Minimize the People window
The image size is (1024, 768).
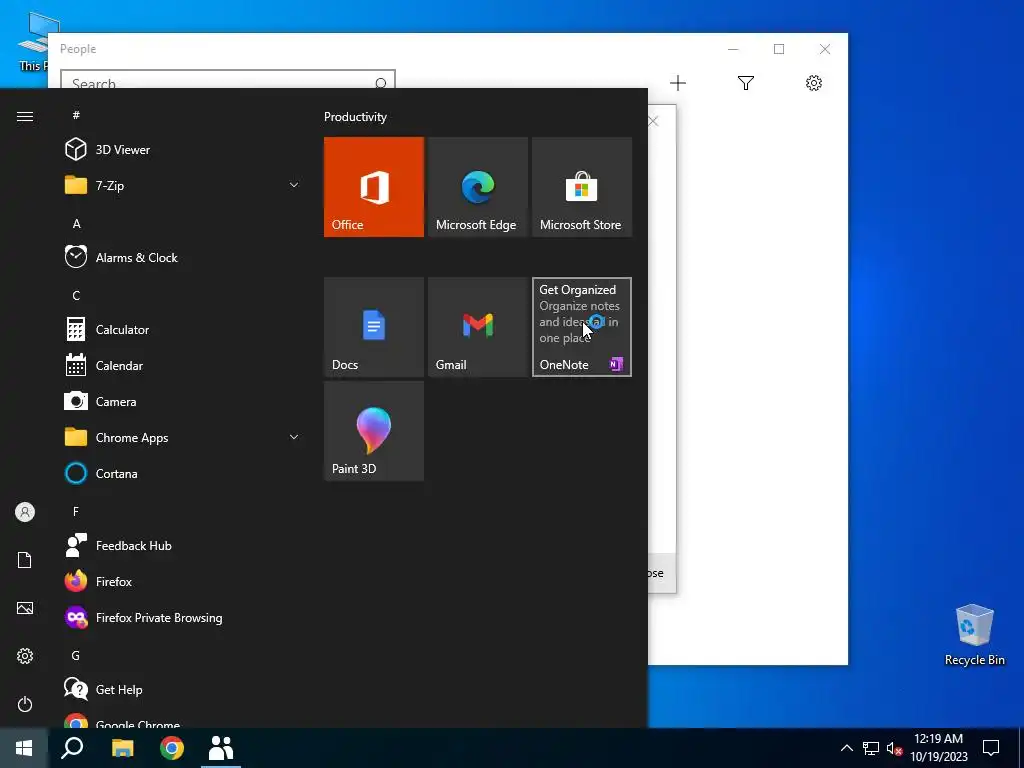733,49
